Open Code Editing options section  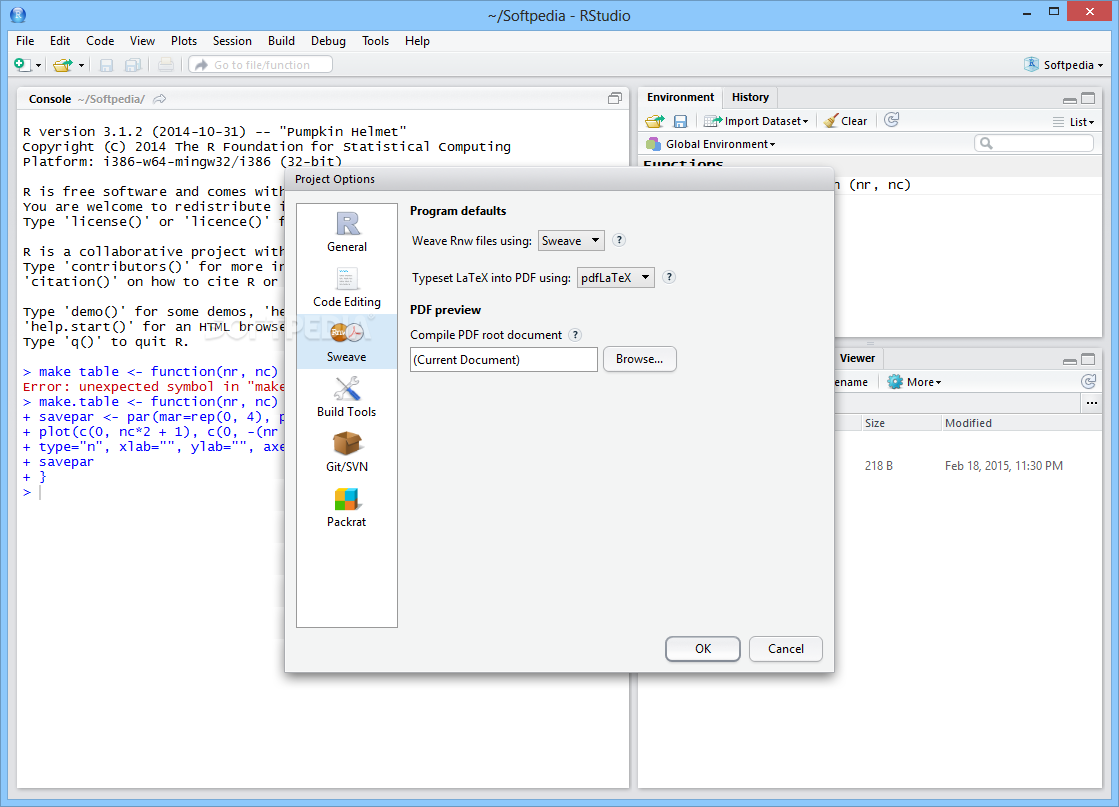click(x=347, y=288)
